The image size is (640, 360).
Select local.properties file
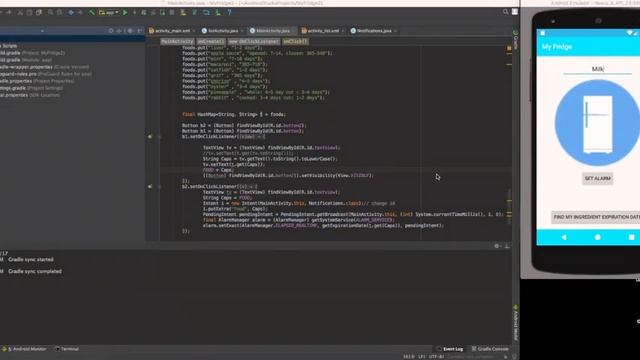coord(30,95)
